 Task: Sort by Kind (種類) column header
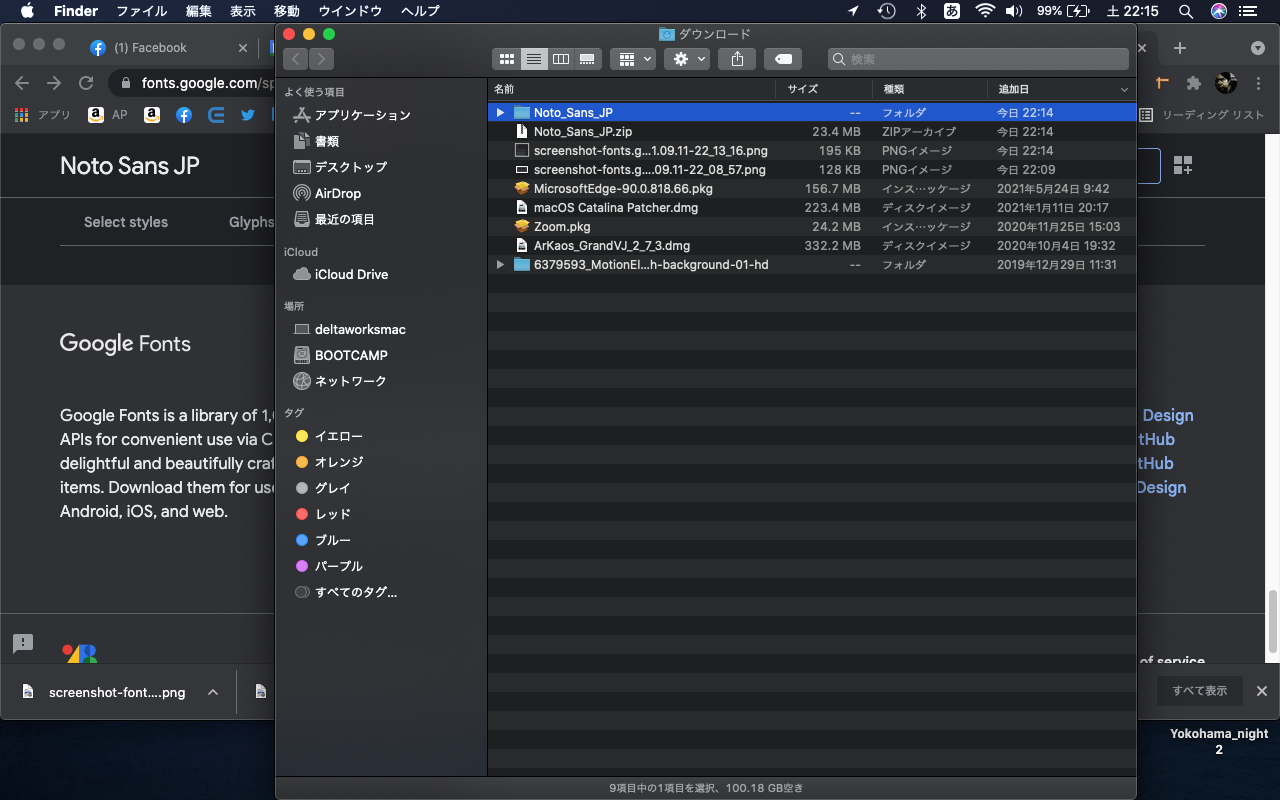[930, 89]
